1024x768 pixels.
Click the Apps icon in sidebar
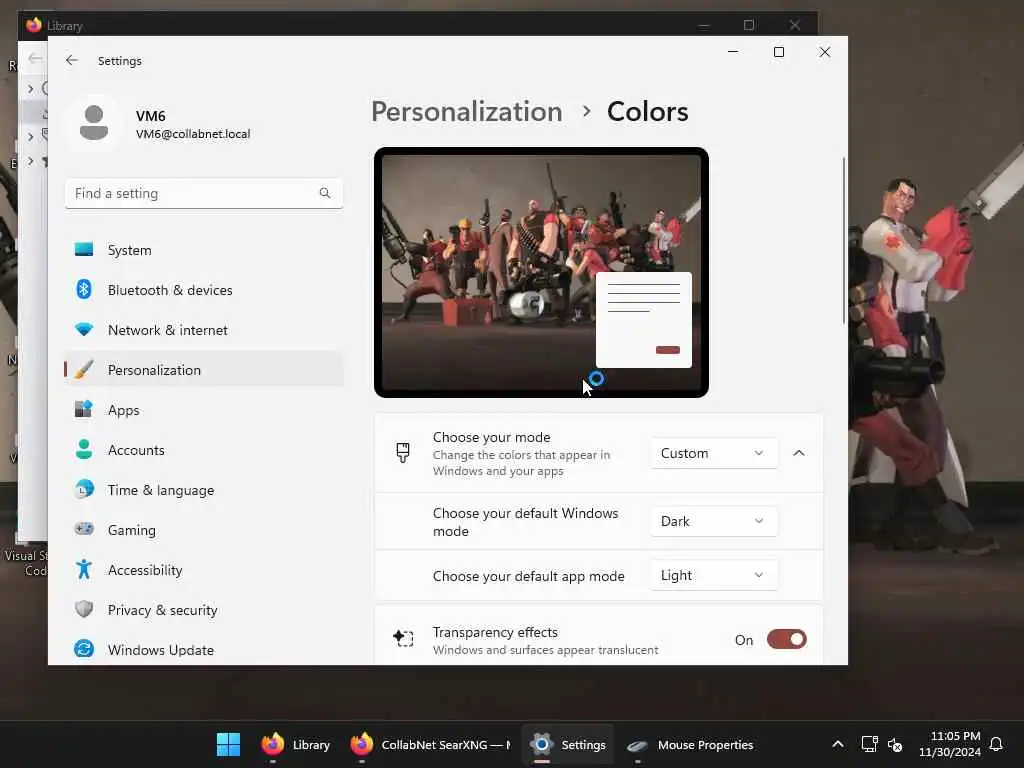click(84, 409)
